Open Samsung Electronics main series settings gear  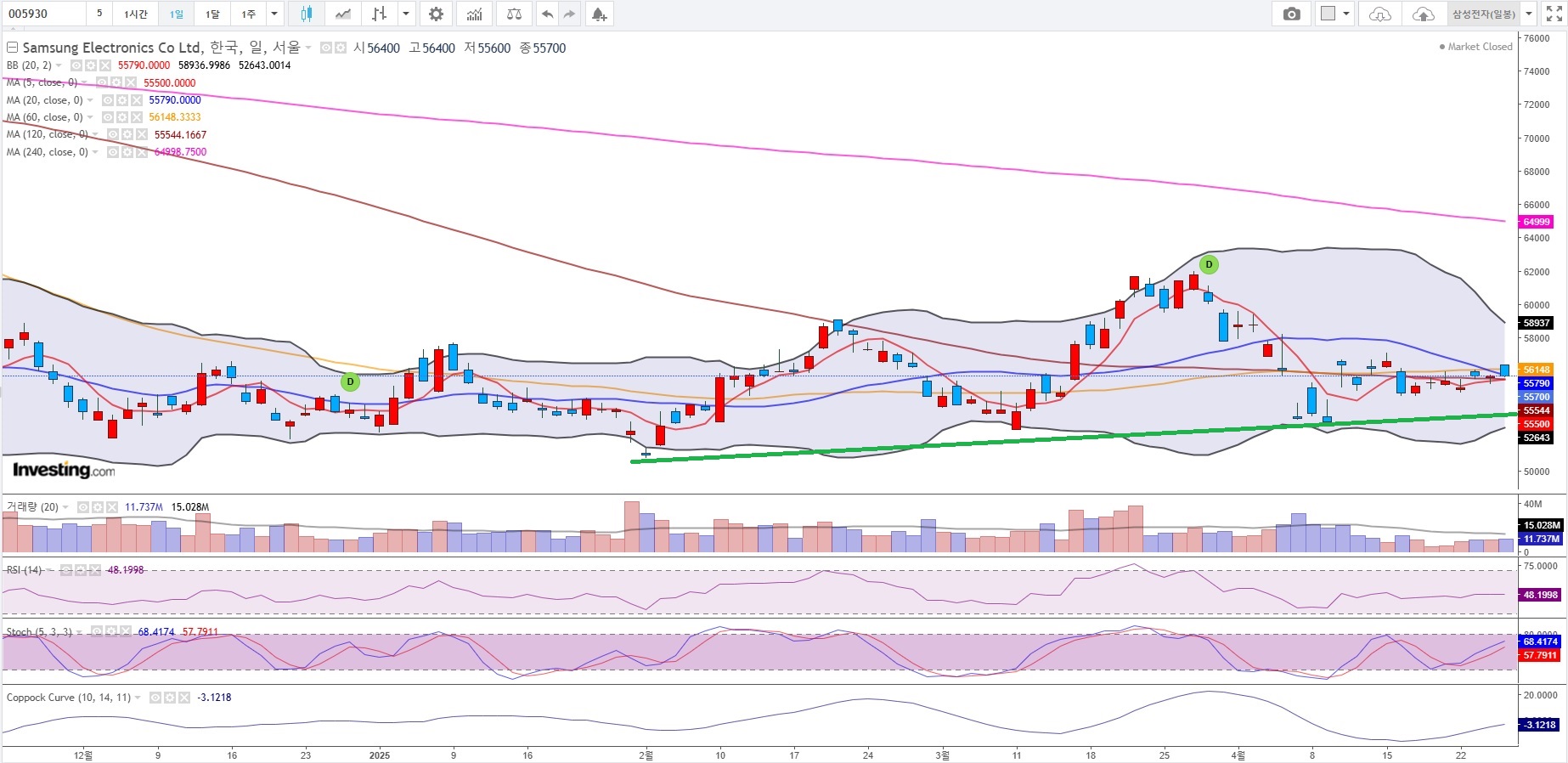click(340, 48)
